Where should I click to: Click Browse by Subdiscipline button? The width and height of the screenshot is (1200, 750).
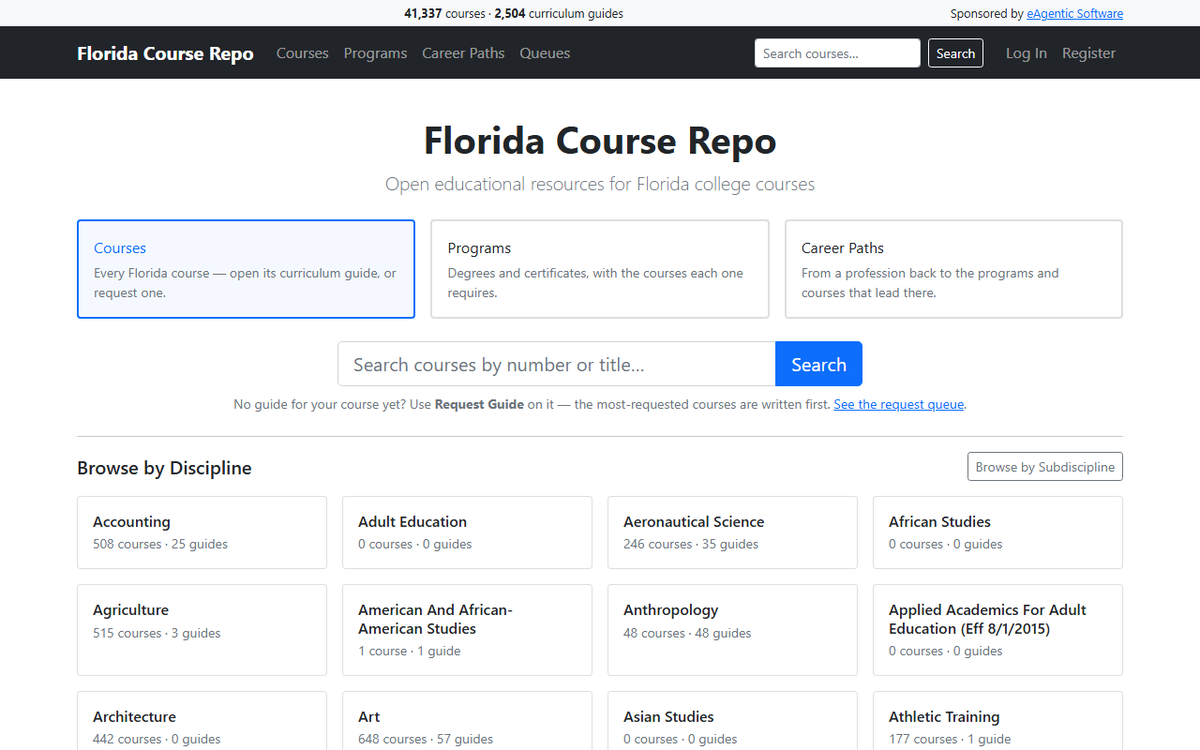click(1045, 467)
